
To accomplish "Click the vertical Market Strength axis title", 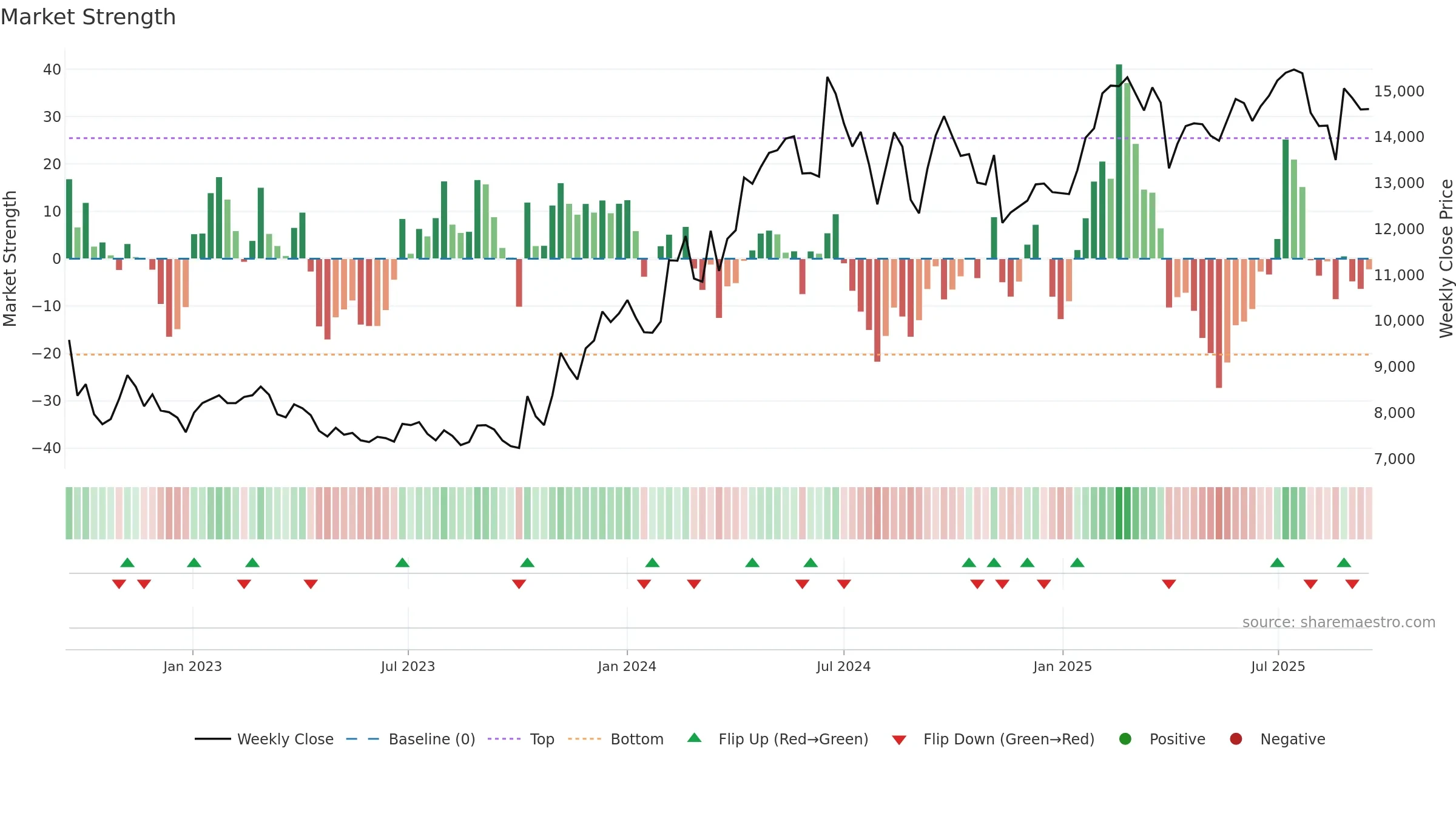I will point(10,258).
